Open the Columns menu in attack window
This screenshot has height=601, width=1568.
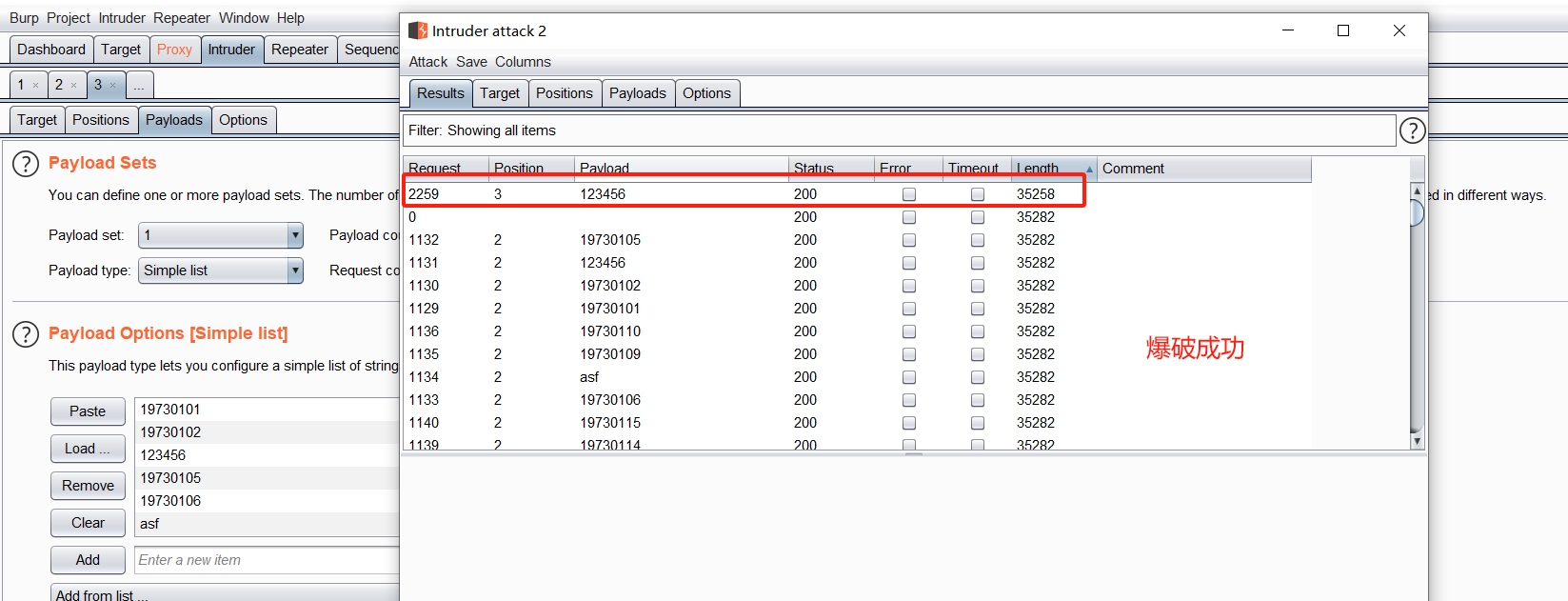click(x=523, y=62)
